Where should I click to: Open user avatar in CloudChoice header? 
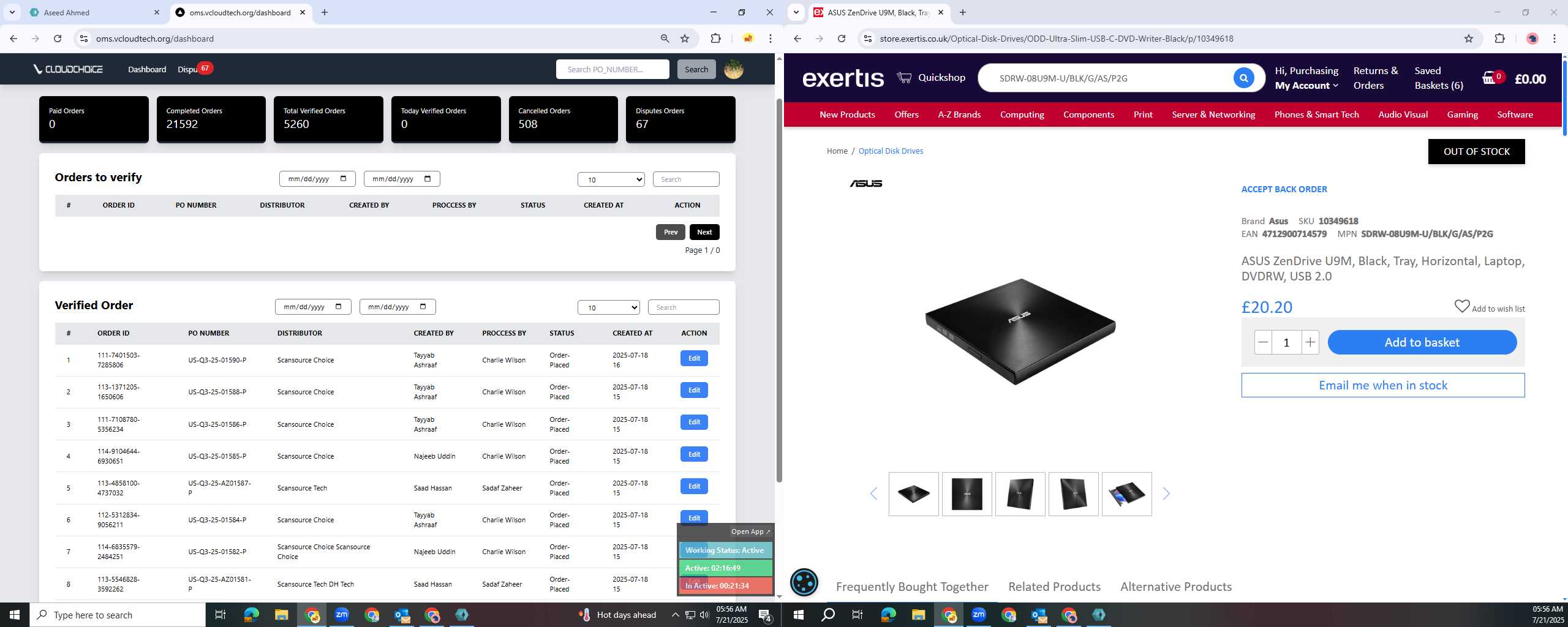tap(734, 69)
